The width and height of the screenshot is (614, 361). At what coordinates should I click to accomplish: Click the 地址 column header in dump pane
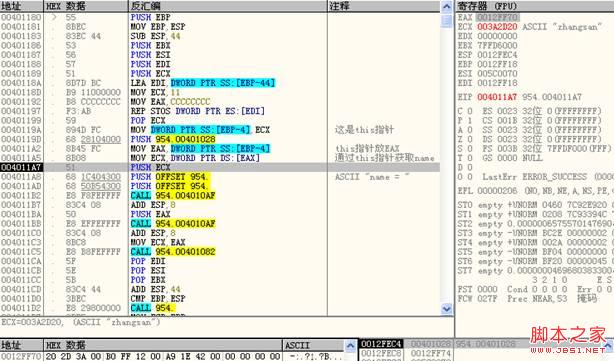tap(22, 345)
